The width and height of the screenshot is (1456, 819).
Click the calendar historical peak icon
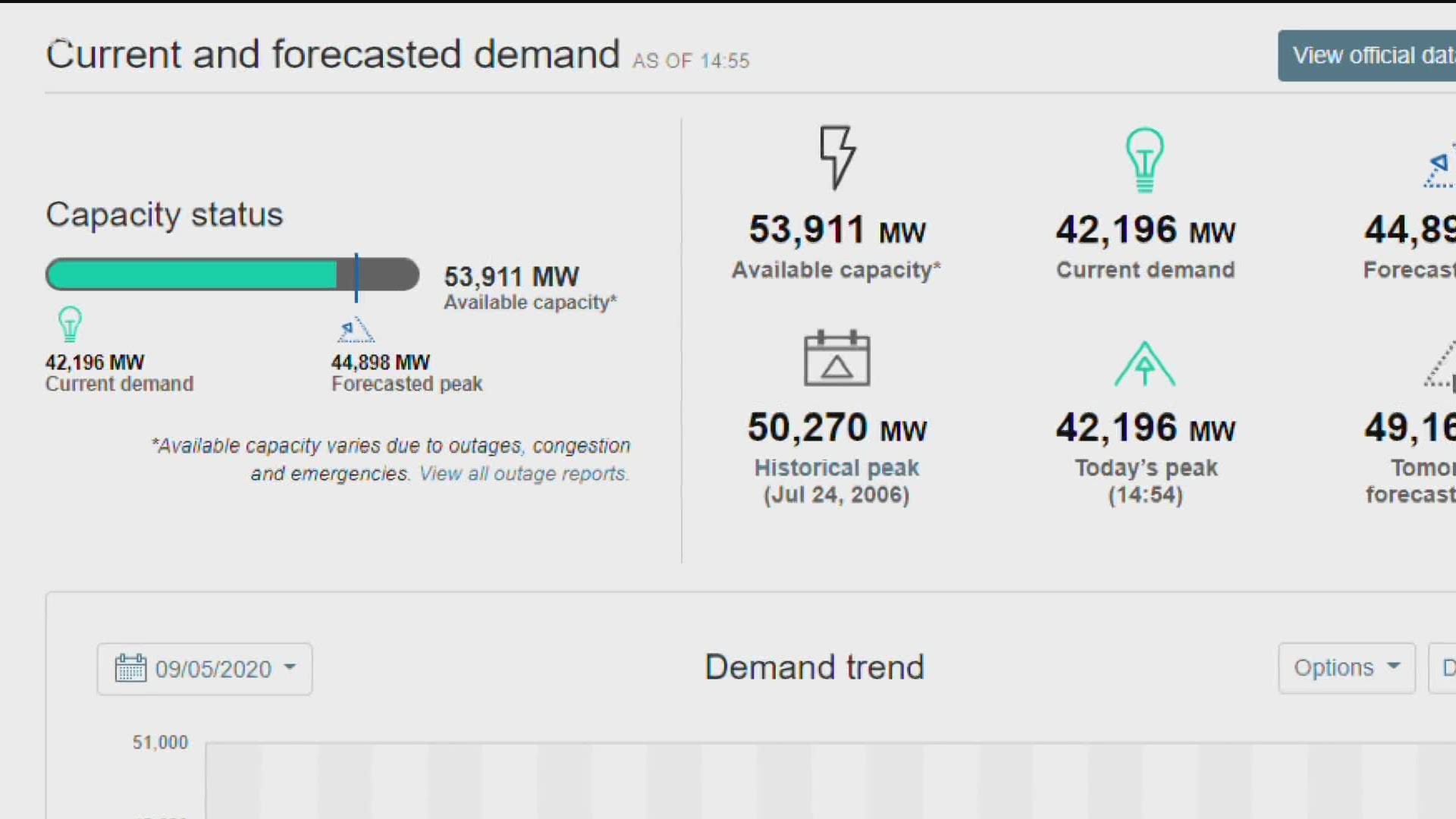point(836,359)
